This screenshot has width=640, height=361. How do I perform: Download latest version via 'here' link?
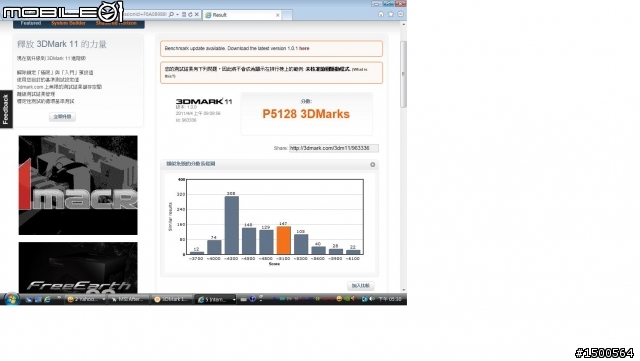(304, 49)
